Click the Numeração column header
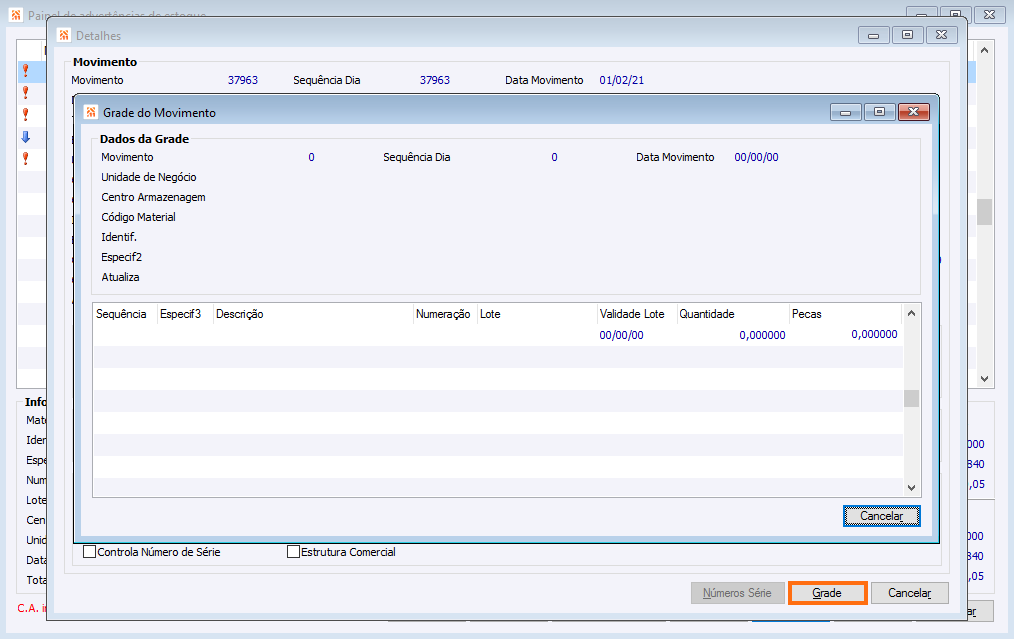 445,314
